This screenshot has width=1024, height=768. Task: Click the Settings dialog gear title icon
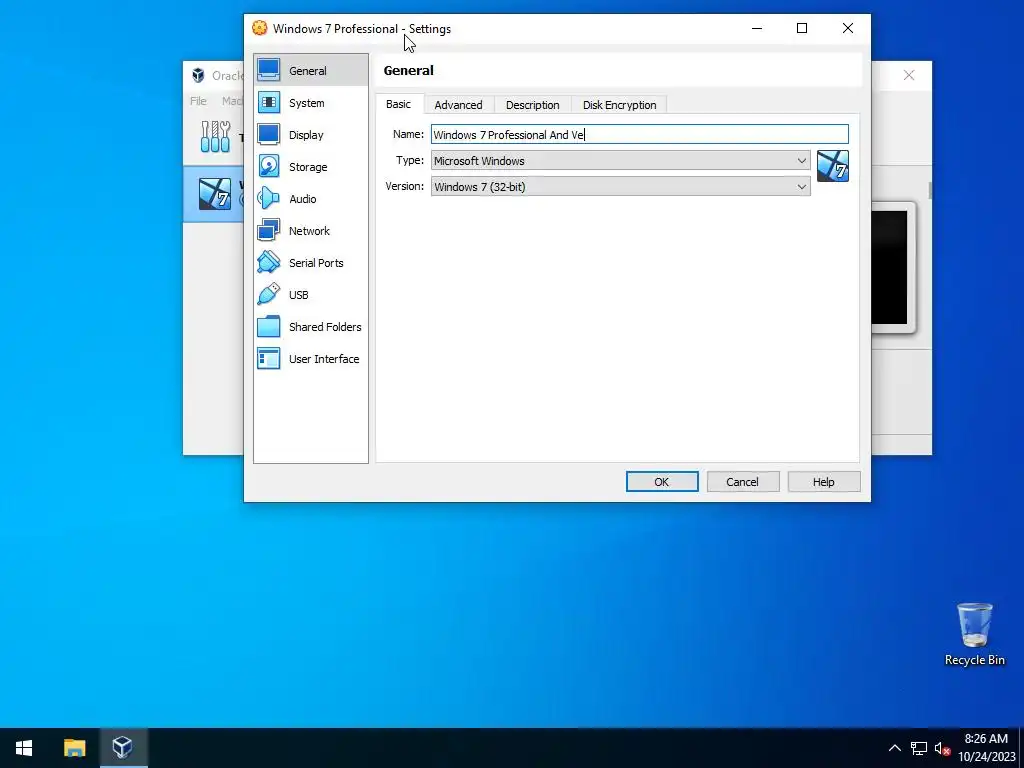pos(259,28)
